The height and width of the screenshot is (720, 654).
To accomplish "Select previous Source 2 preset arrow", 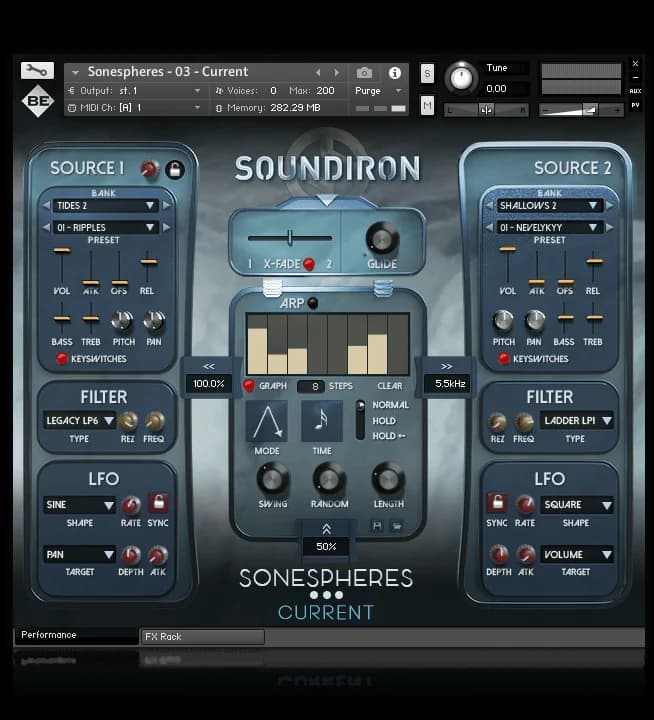I will (x=490, y=227).
